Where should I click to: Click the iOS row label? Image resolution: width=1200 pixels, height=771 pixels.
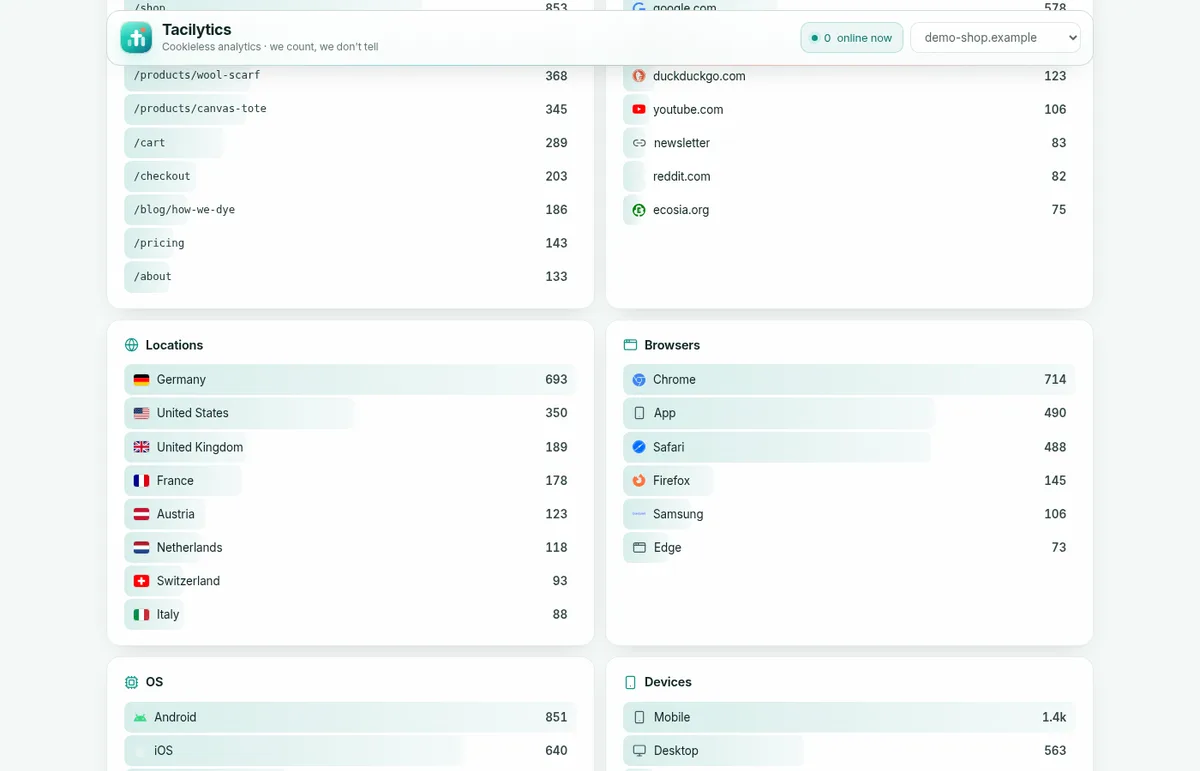pyautogui.click(x=163, y=751)
